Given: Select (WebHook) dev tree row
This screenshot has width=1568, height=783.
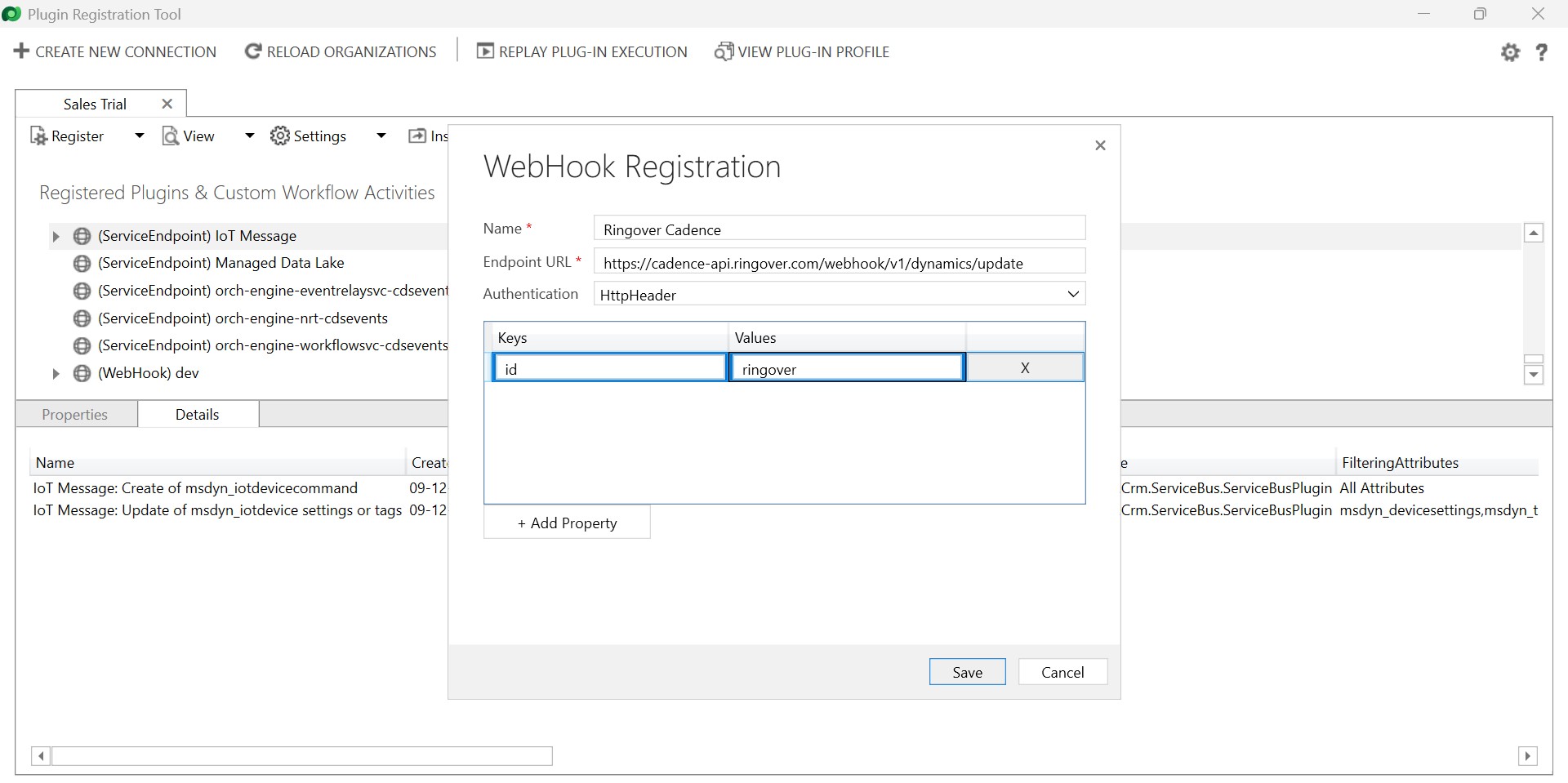Looking at the screenshot, I should pyautogui.click(x=148, y=373).
